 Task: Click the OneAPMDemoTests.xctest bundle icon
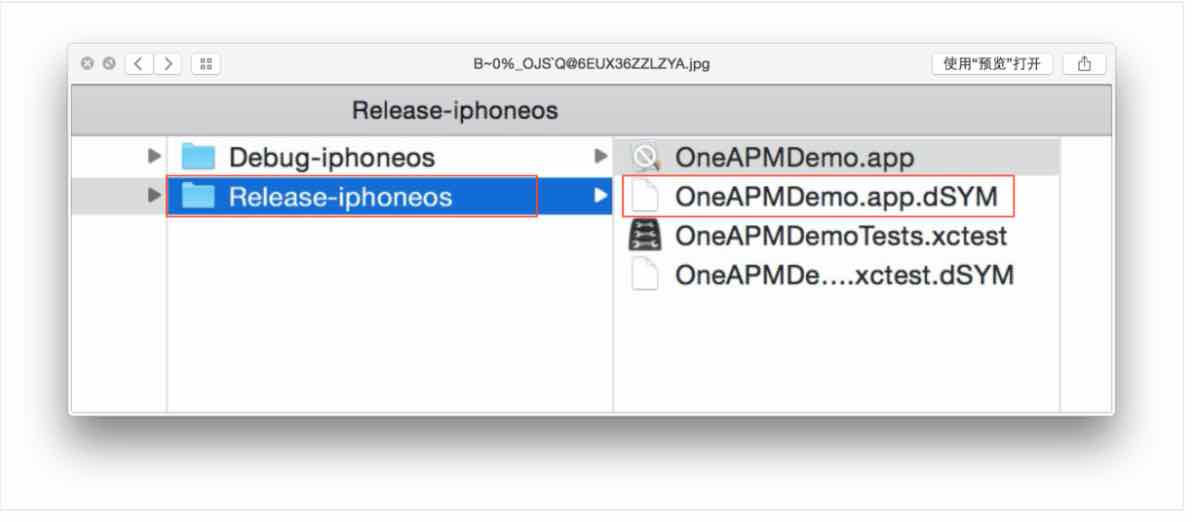point(645,236)
